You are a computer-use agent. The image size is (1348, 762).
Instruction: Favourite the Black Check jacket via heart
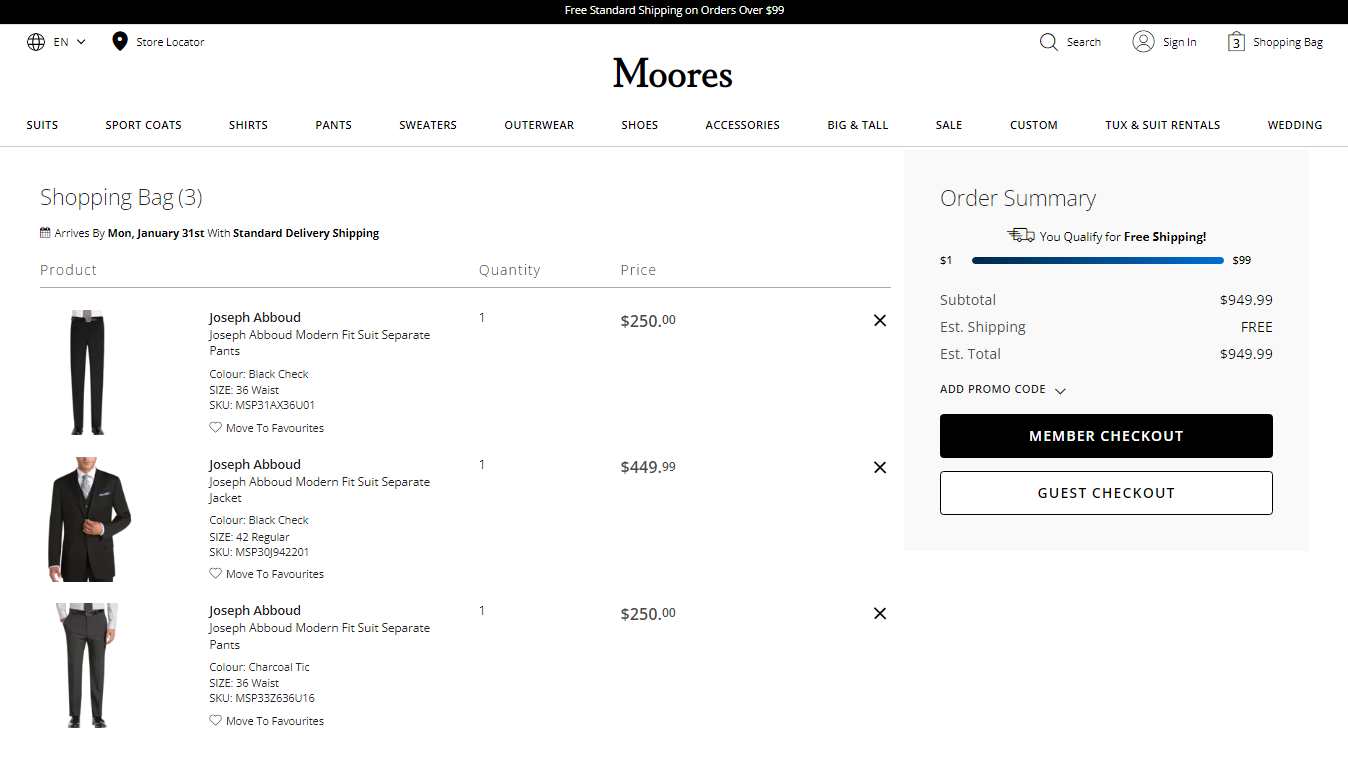click(216, 574)
